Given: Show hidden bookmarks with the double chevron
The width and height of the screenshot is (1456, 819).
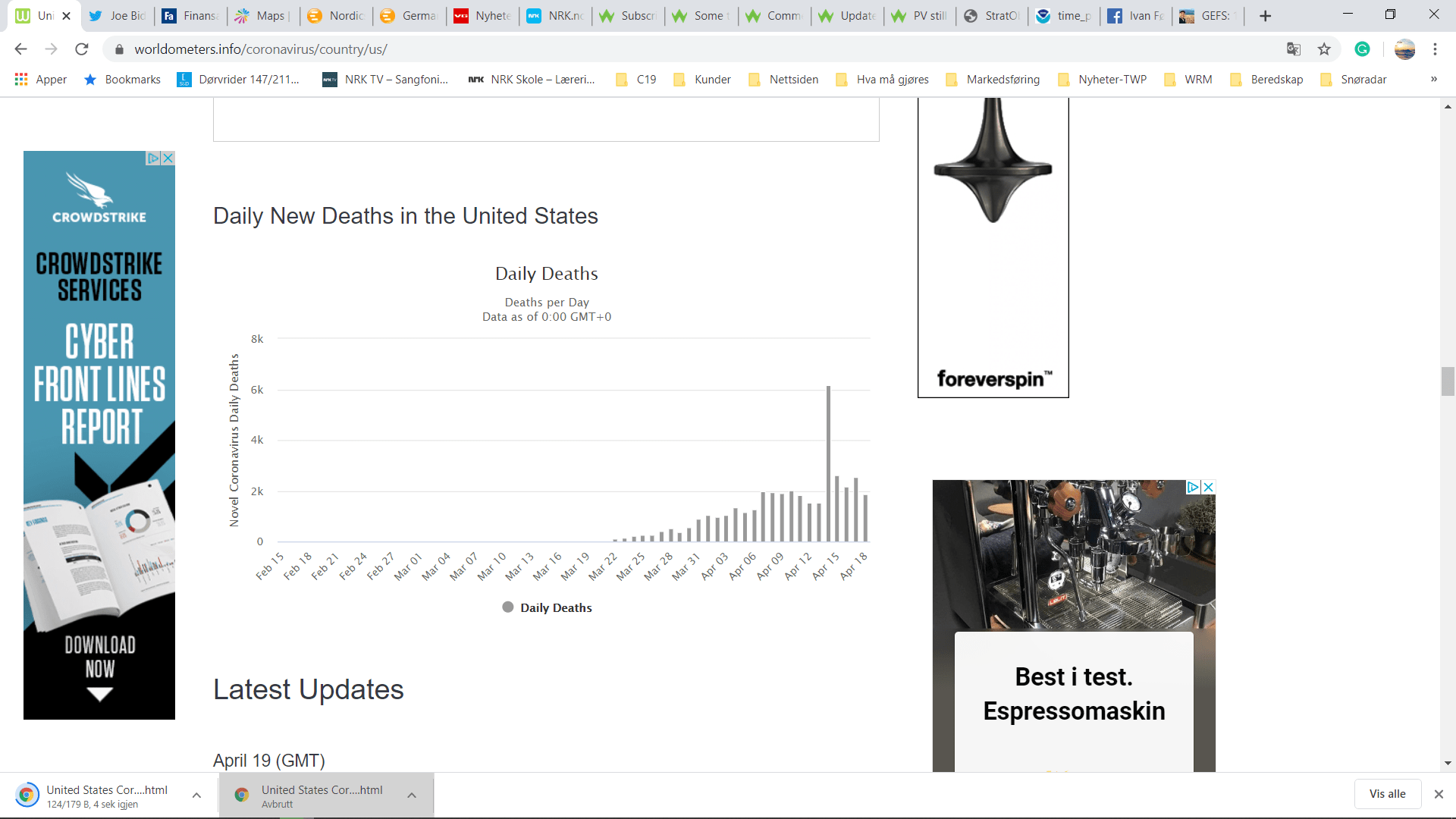Looking at the screenshot, I should [x=1433, y=80].
